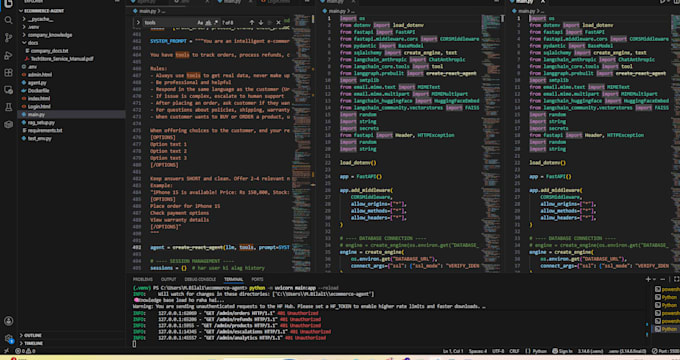Image resolution: width=680 pixels, height=360 pixels.
Task: Click Port: 5500 Live Server status
Action: pyautogui.click(x=665, y=351)
